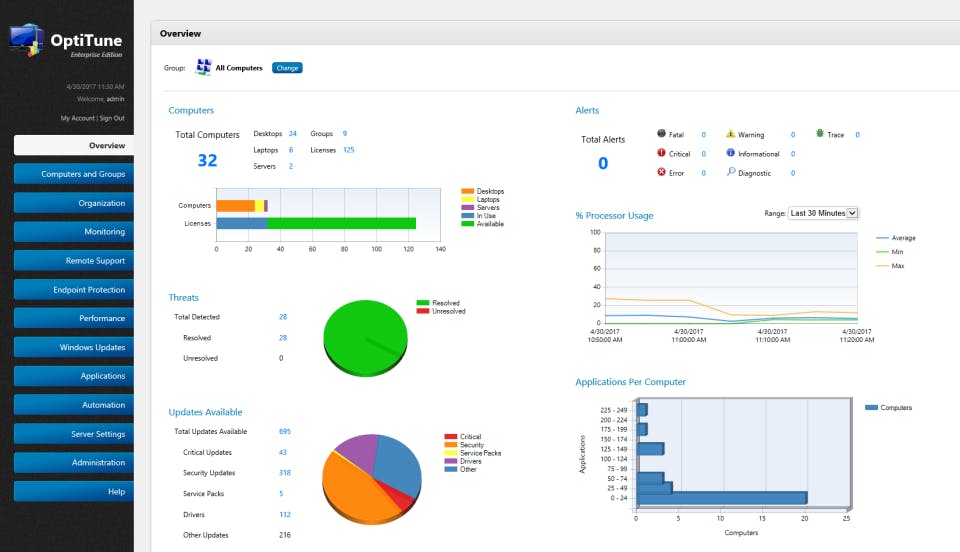Click the All Computers group icon
Image resolution: width=960 pixels, height=552 pixels.
(203, 67)
